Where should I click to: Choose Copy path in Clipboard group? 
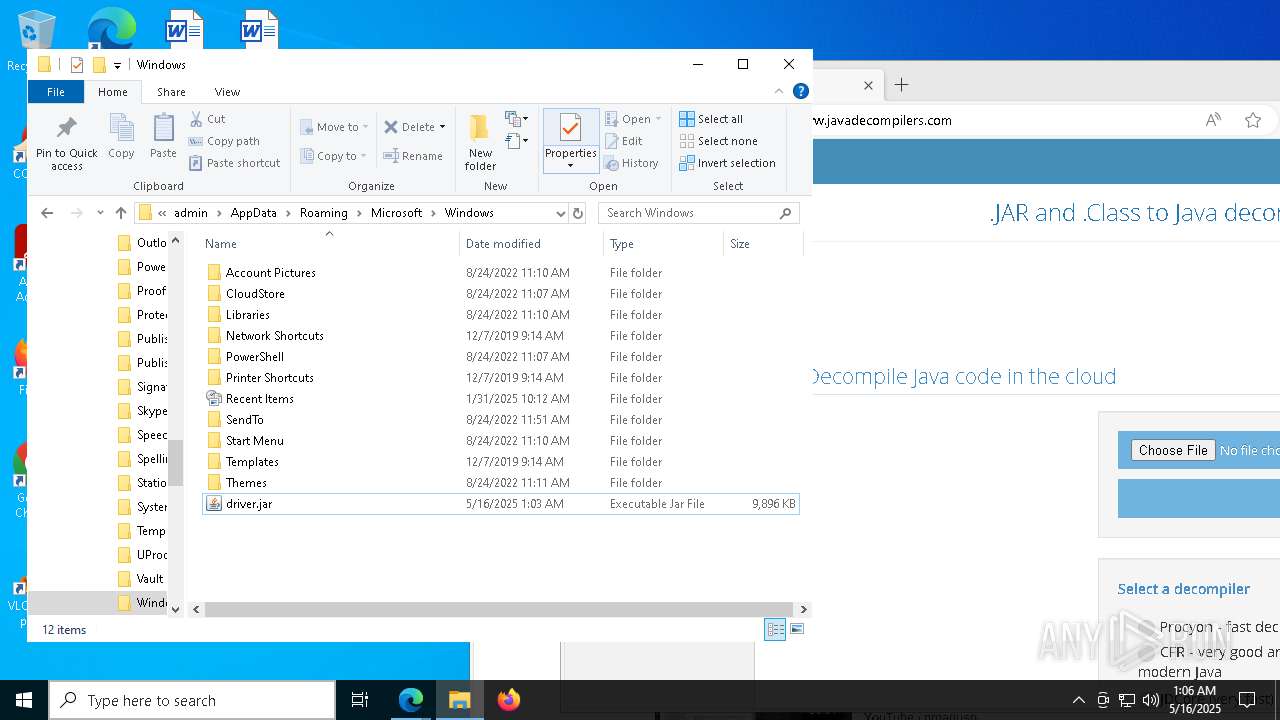pos(225,141)
